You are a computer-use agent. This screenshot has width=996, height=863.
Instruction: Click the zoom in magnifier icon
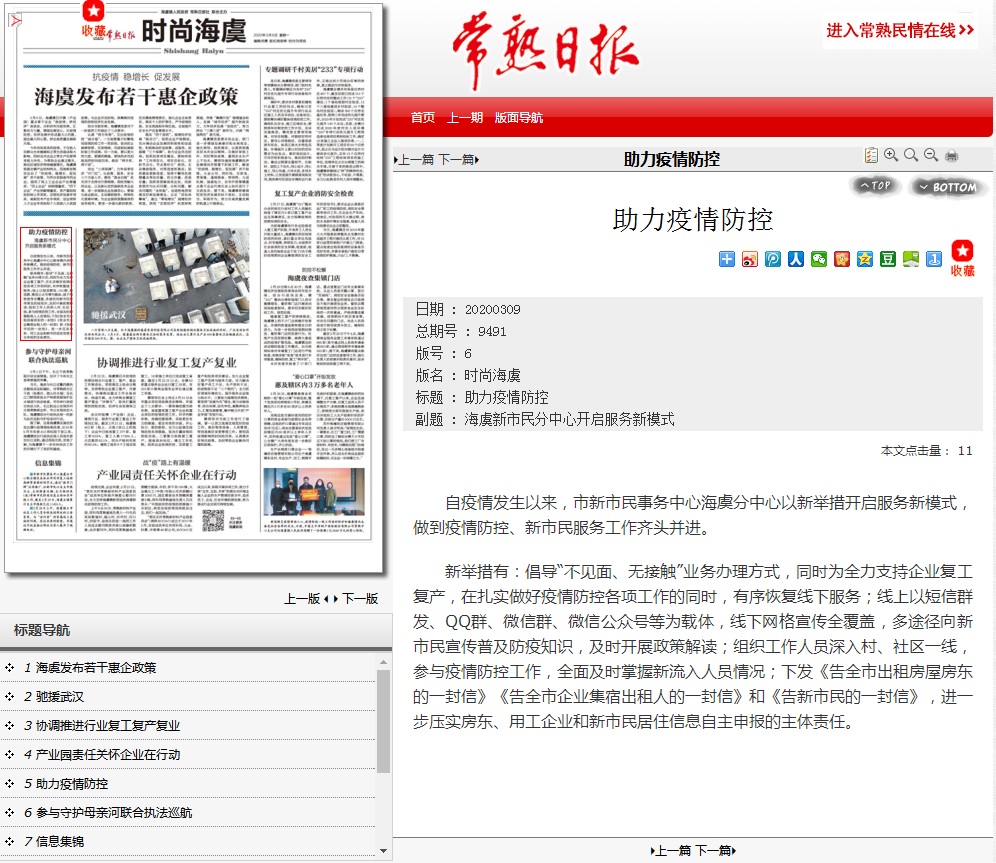tap(891, 155)
